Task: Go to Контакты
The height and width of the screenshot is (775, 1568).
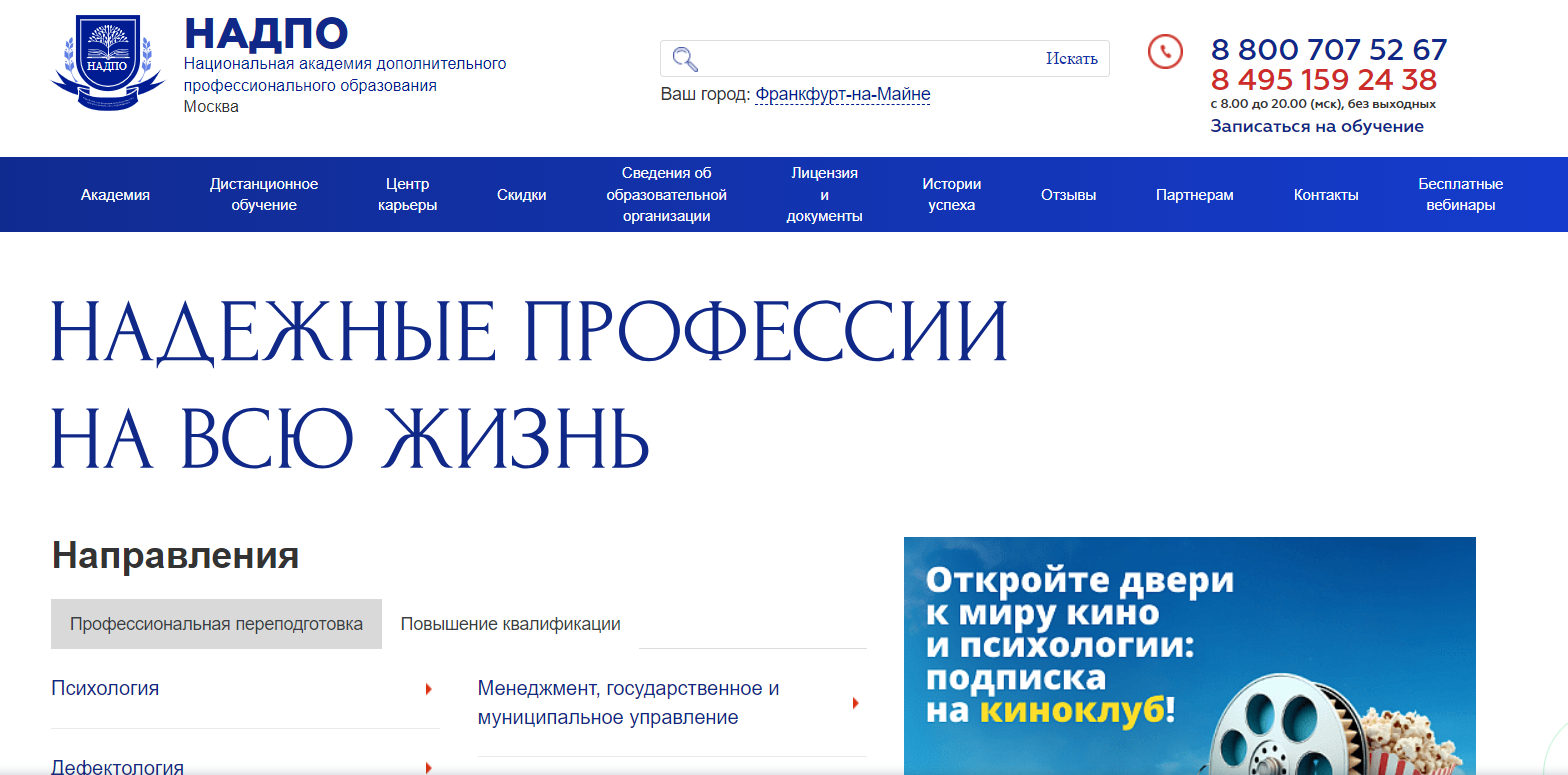Action: (x=1326, y=195)
